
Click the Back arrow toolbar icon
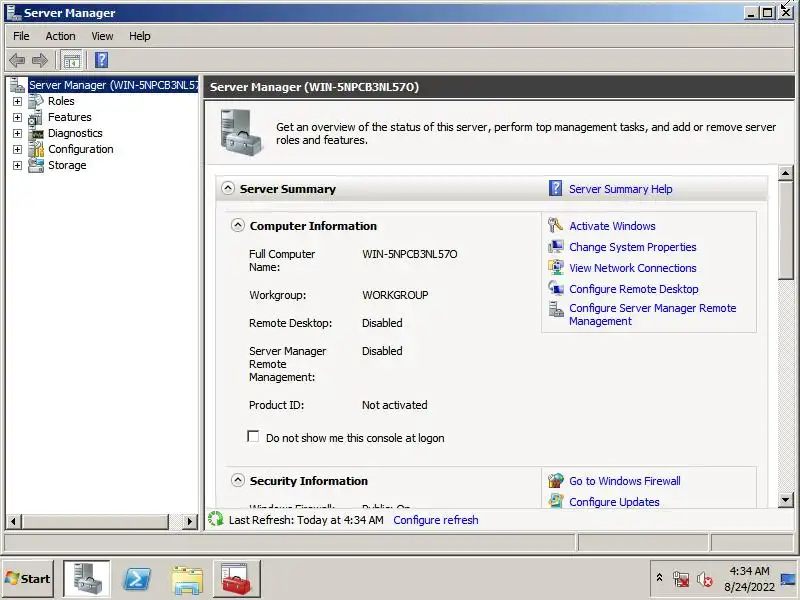tap(17, 60)
